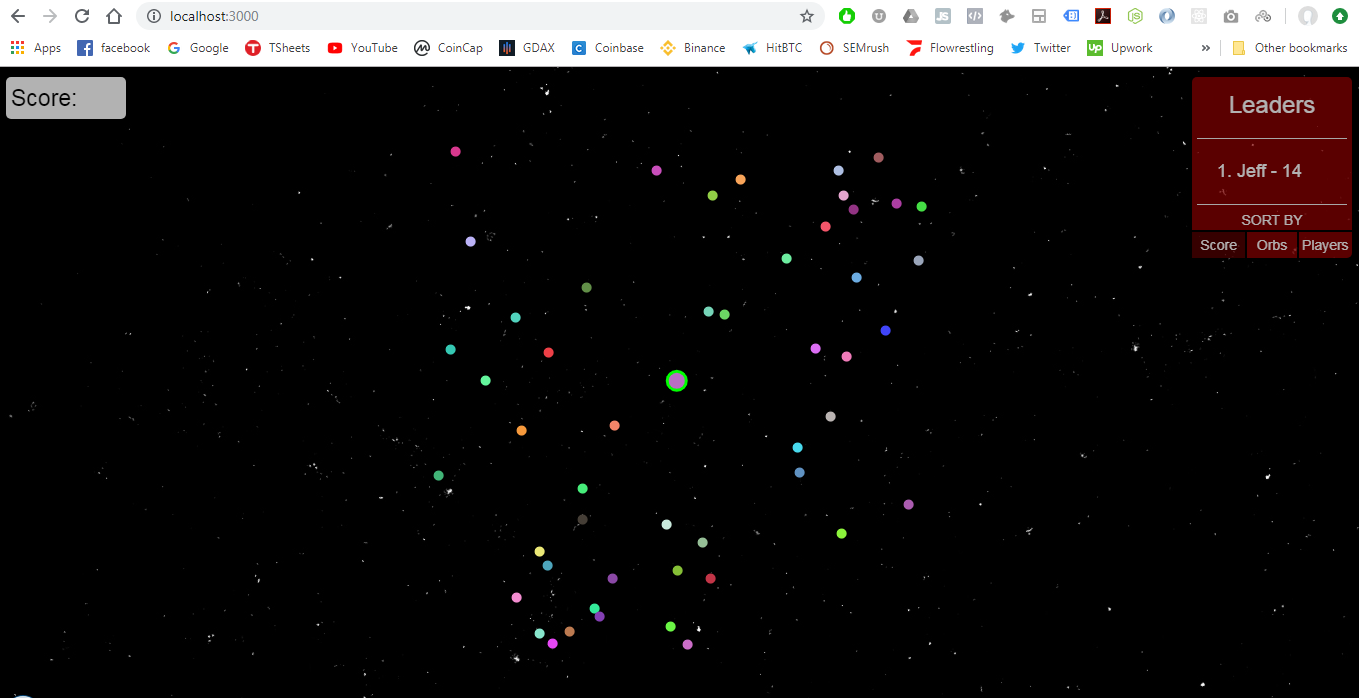Screen dimensions: 1359x698
Task: Click the green-ringed player orb
Action: (676, 380)
